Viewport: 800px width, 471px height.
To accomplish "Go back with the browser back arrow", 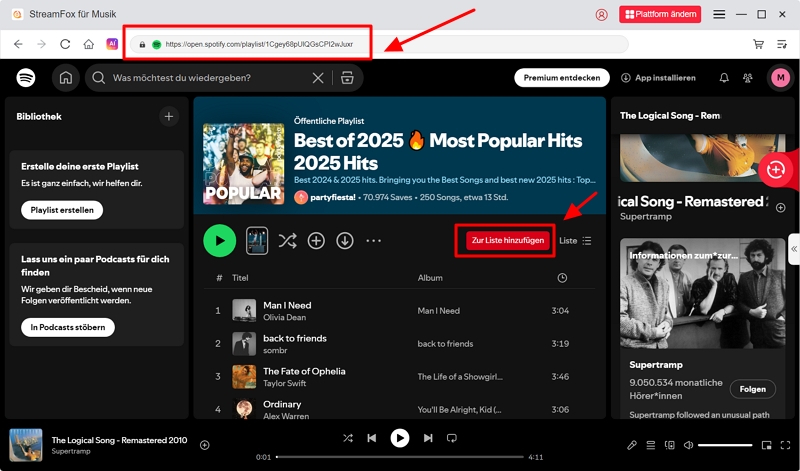I will (18, 44).
